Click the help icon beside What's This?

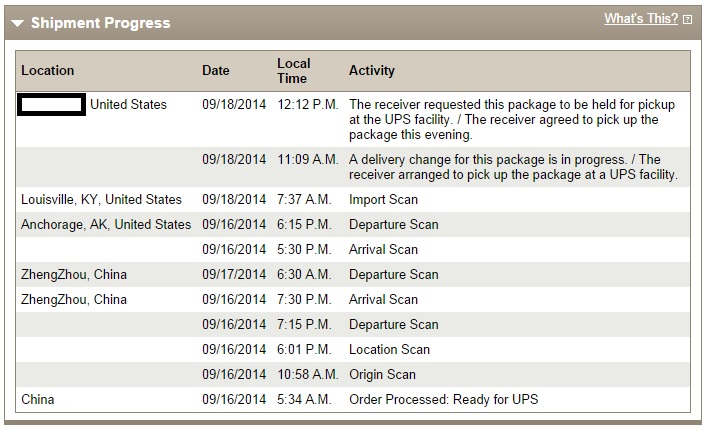coord(687,19)
